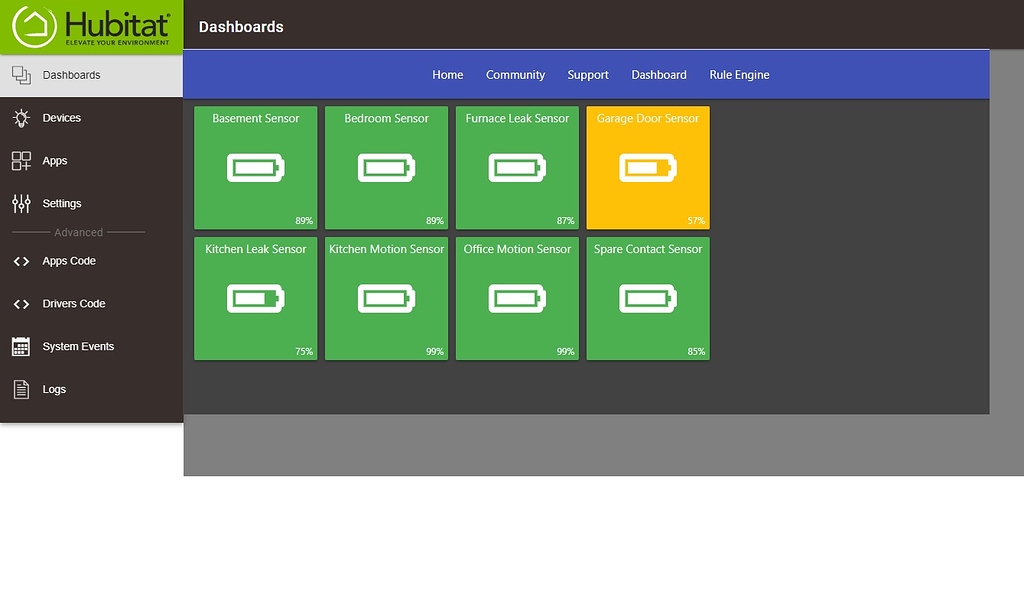Navigate to Community
The height and width of the screenshot is (591, 1024).
coord(515,74)
